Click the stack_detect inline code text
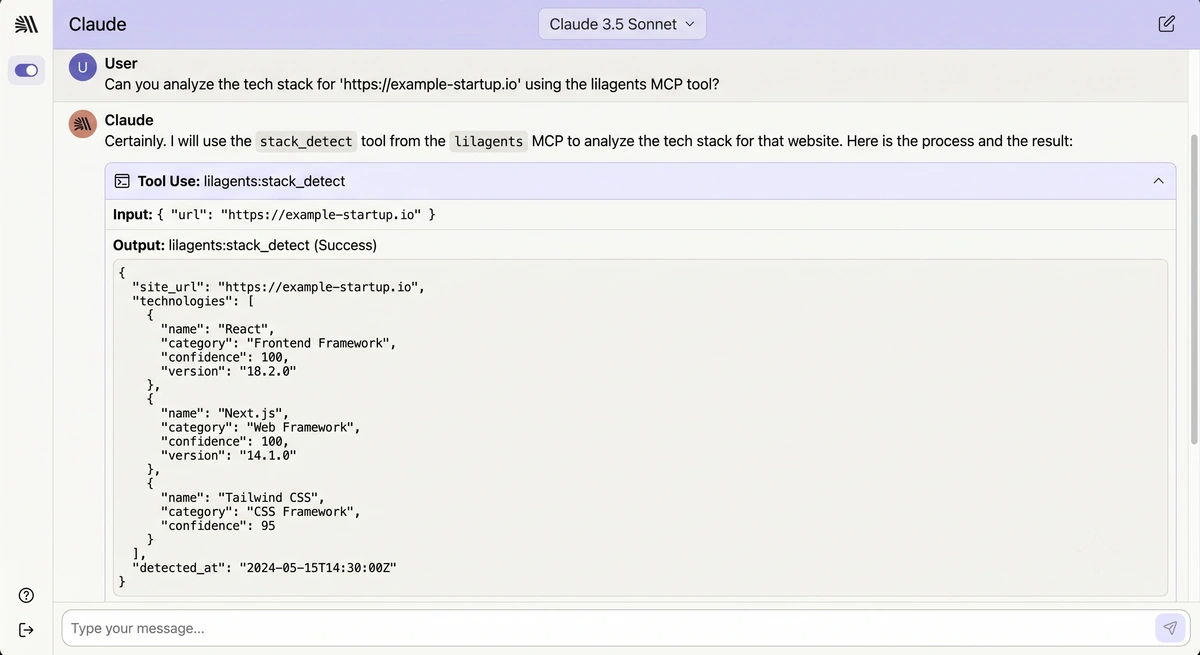This screenshot has height=655, width=1200. pyautogui.click(x=306, y=141)
